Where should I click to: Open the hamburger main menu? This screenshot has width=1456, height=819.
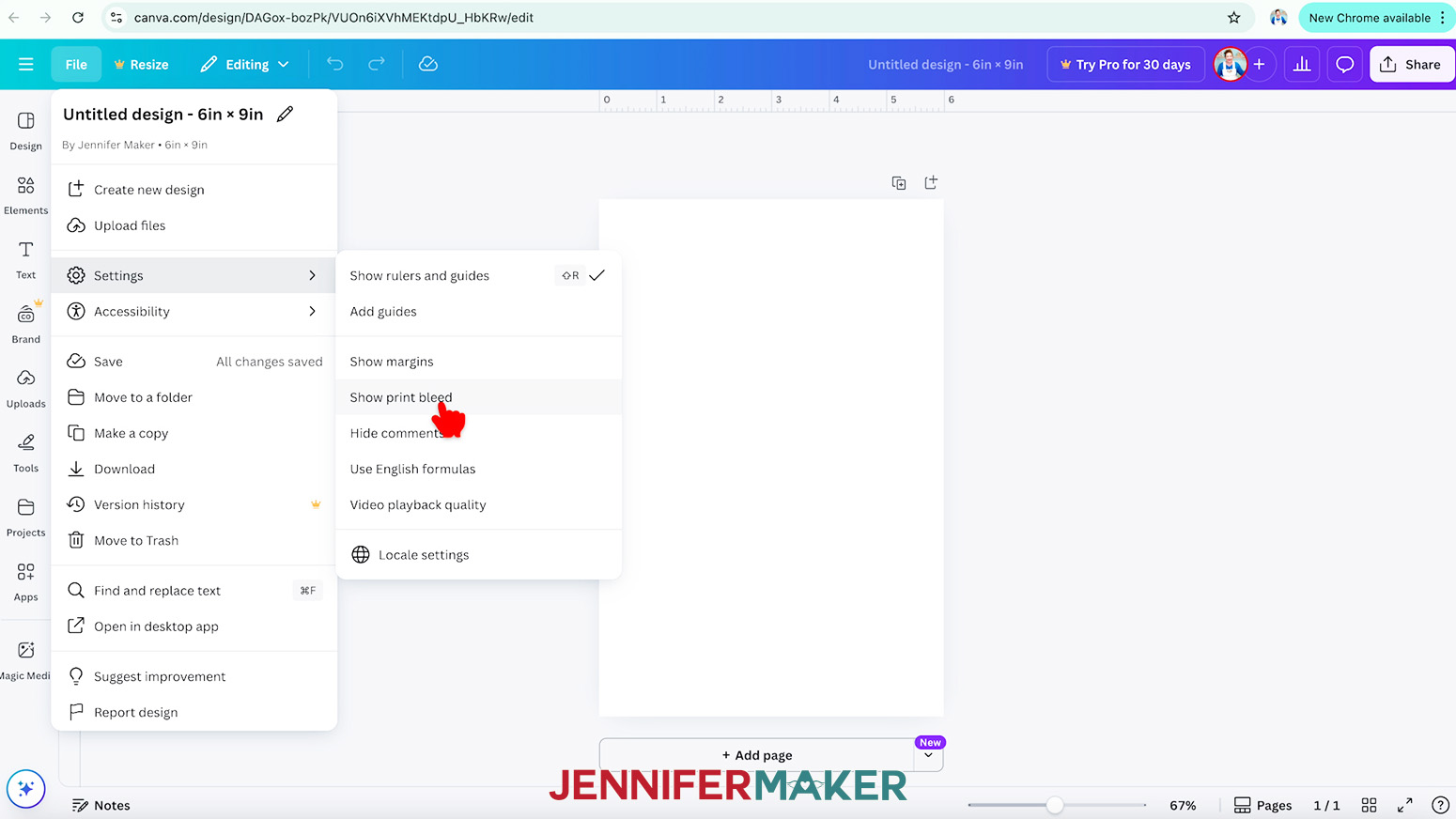pyautogui.click(x=25, y=64)
